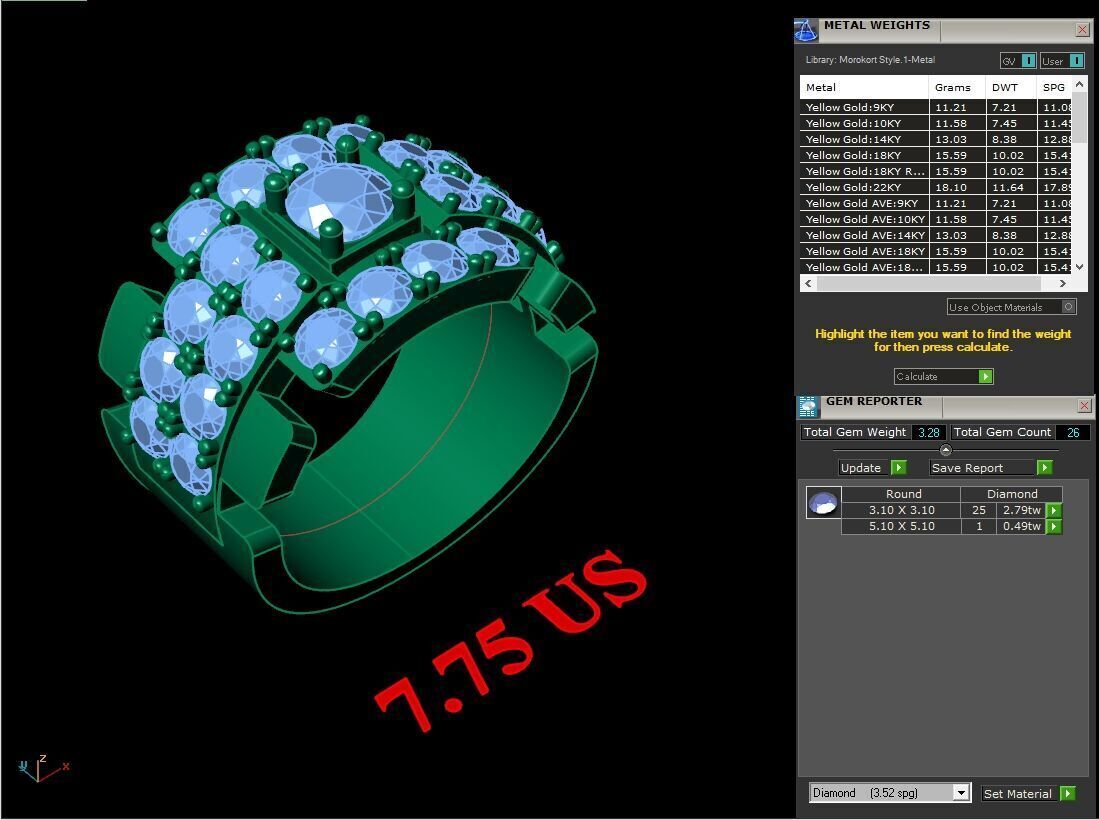Click the metal list scroll up arrow
Viewport: 1099px width, 820px height.
click(1079, 84)
